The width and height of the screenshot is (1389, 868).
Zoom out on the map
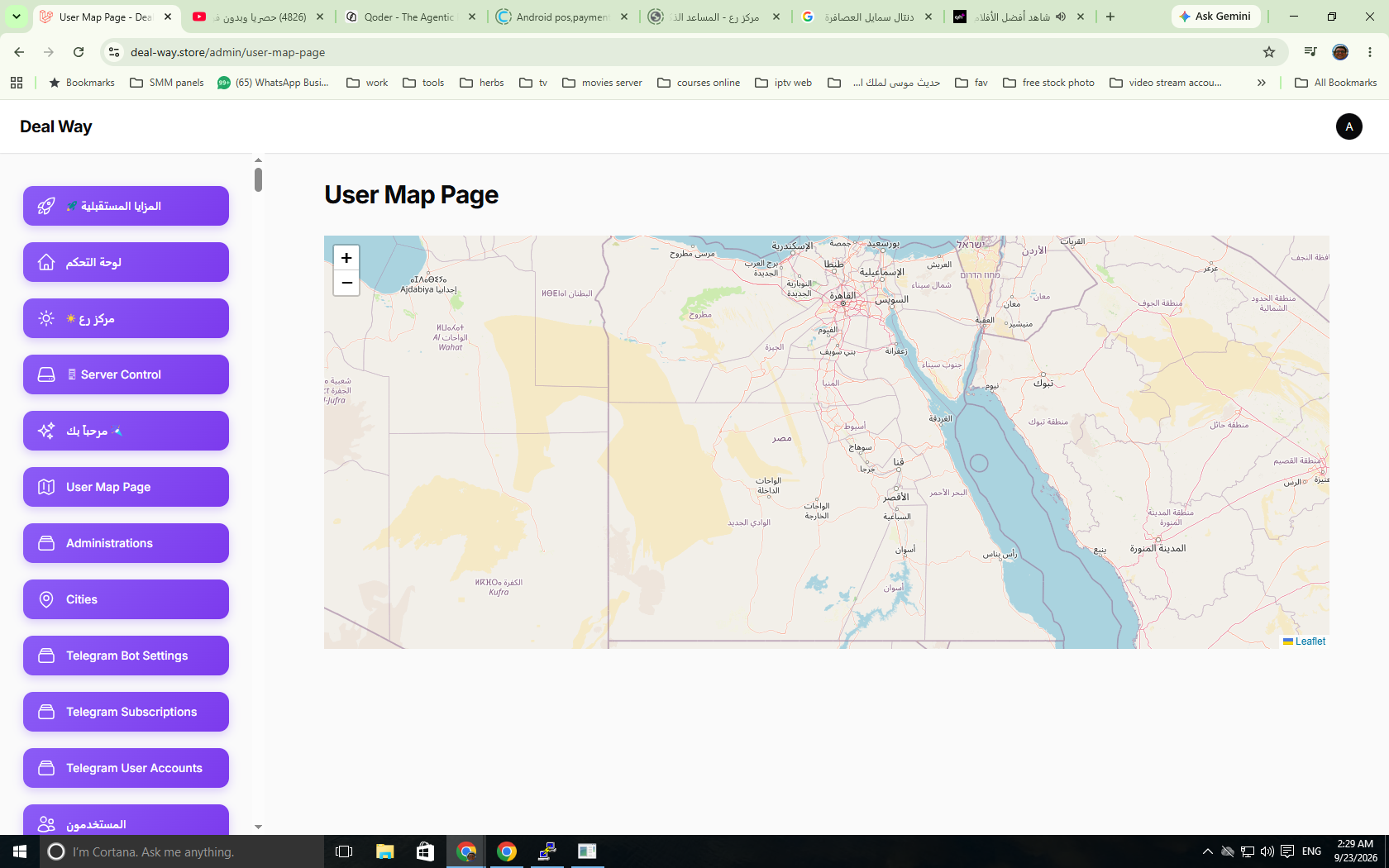(x=346, y=283)
